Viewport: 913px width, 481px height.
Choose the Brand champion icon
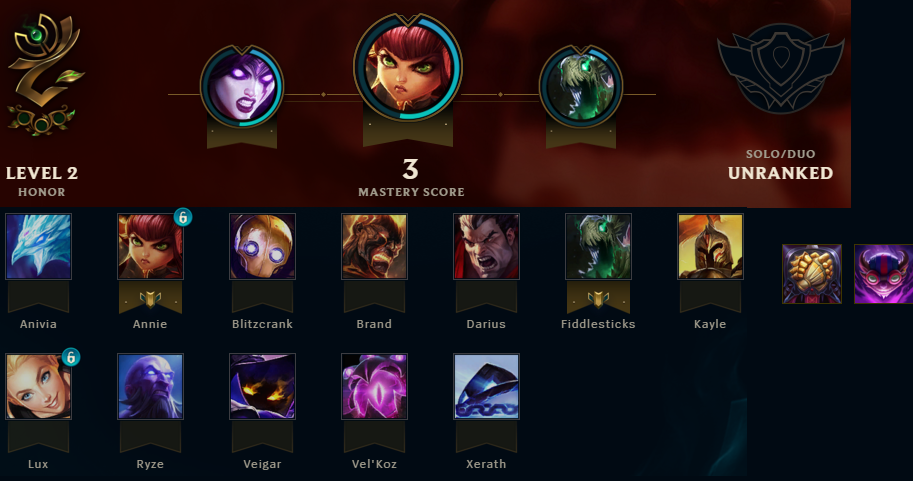tap(374, 246)
